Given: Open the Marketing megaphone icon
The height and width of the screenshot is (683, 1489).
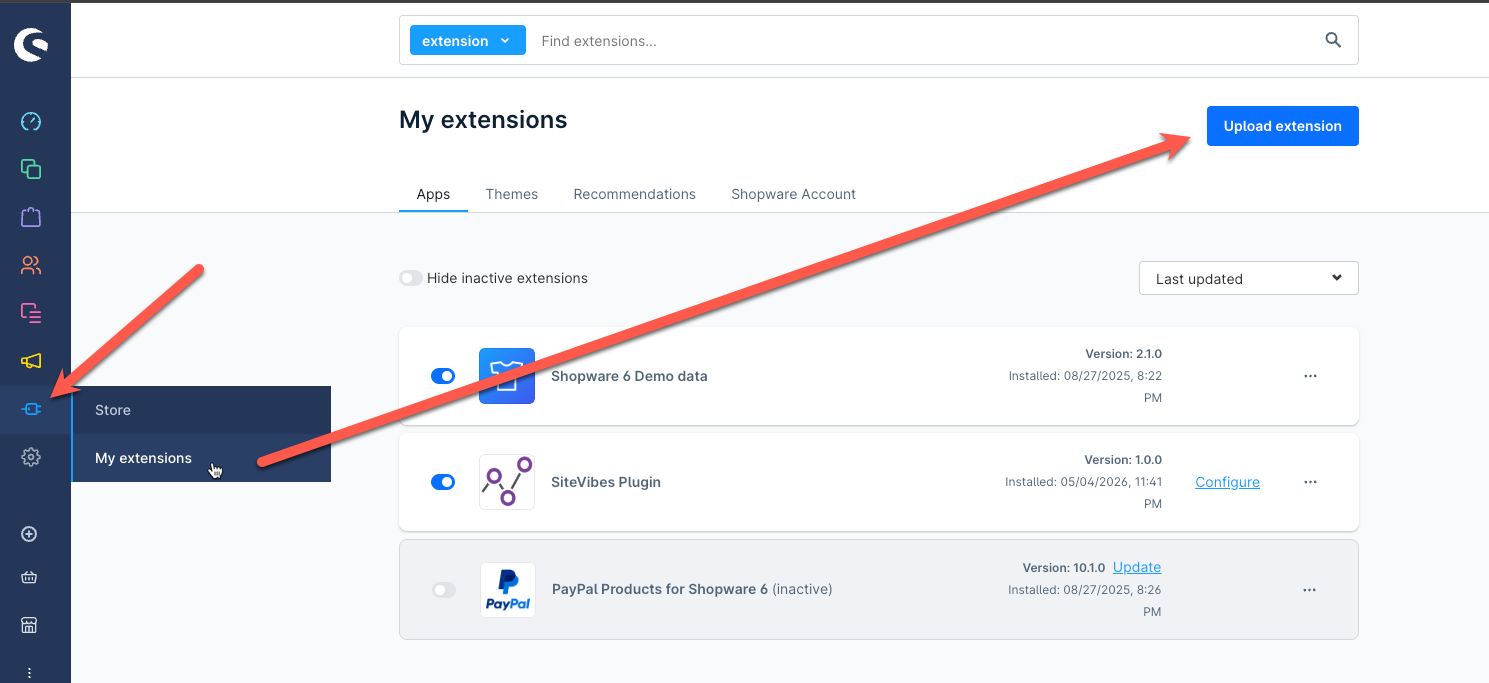Looking at the screenshot, I should coord(31,361).
